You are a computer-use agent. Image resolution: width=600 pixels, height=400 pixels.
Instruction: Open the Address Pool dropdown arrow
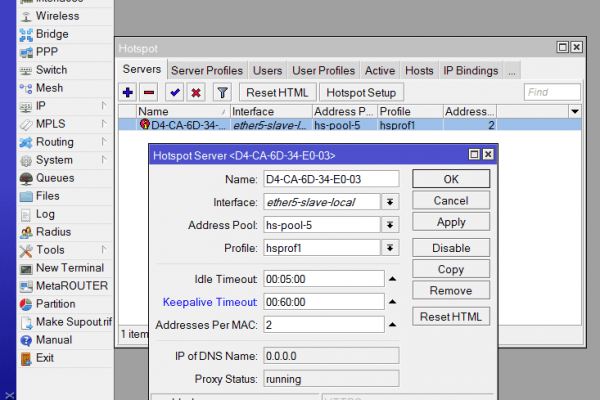pyautogui.click(x=390, y=225)
